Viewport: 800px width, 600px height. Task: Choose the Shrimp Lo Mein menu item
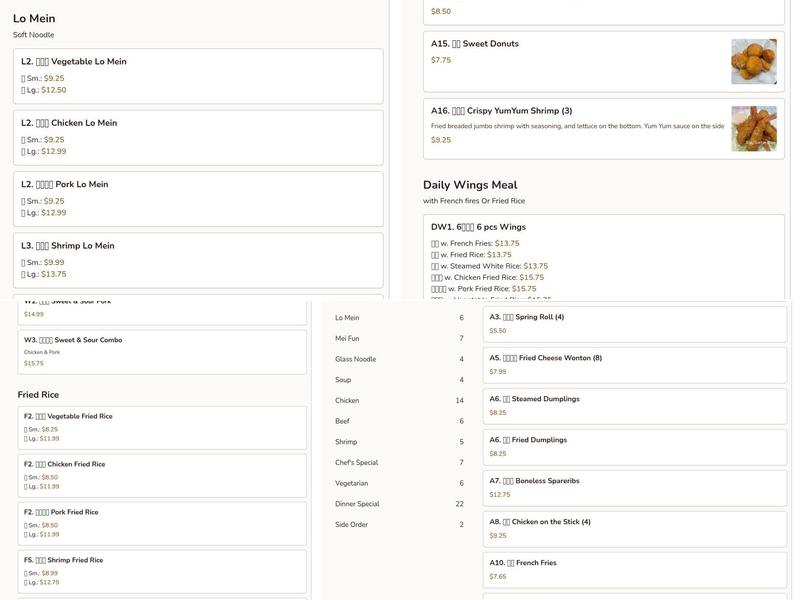coord(198,260)
